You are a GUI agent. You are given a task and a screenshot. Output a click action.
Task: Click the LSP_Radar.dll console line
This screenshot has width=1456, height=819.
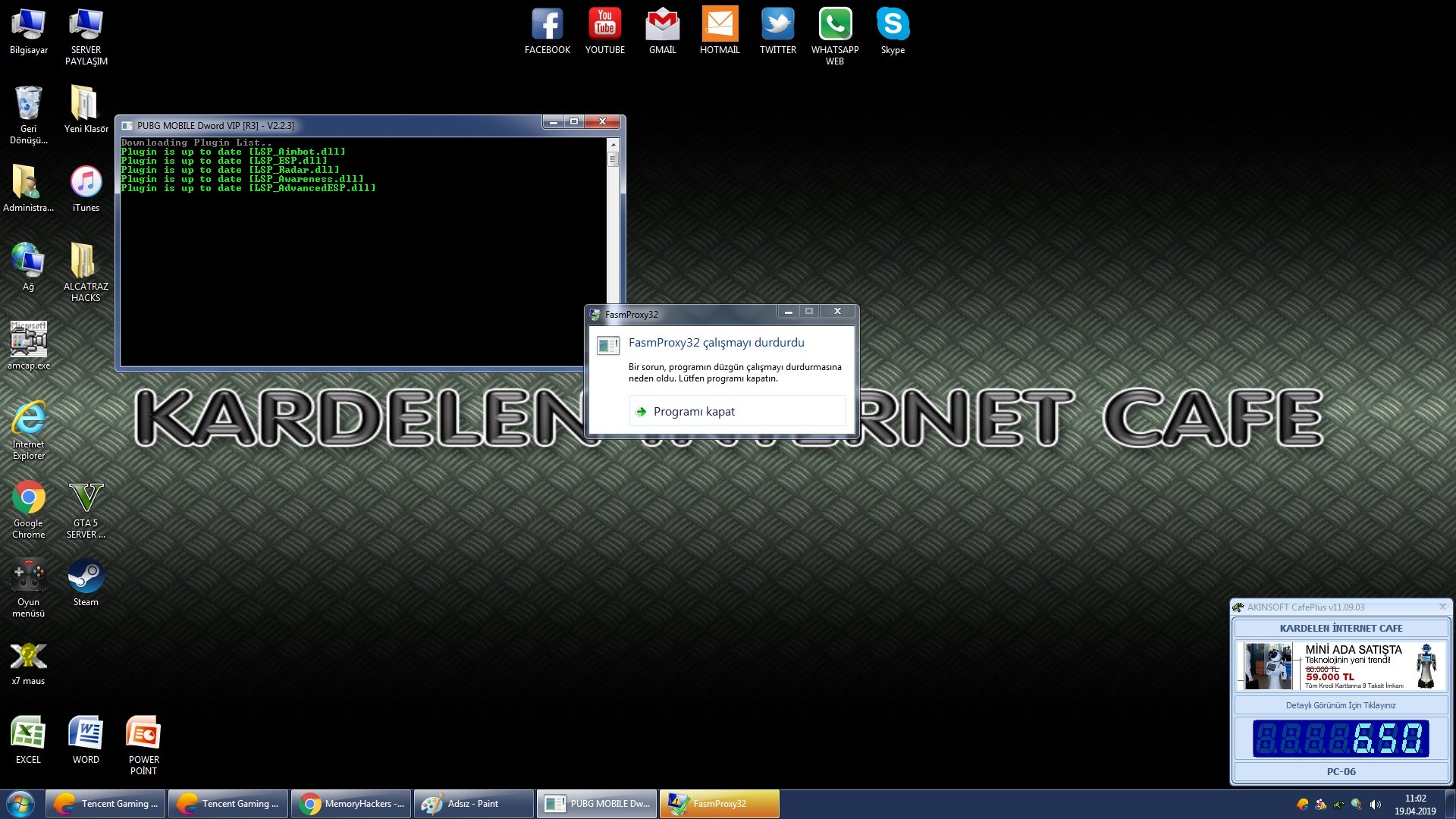pos(231,170)
